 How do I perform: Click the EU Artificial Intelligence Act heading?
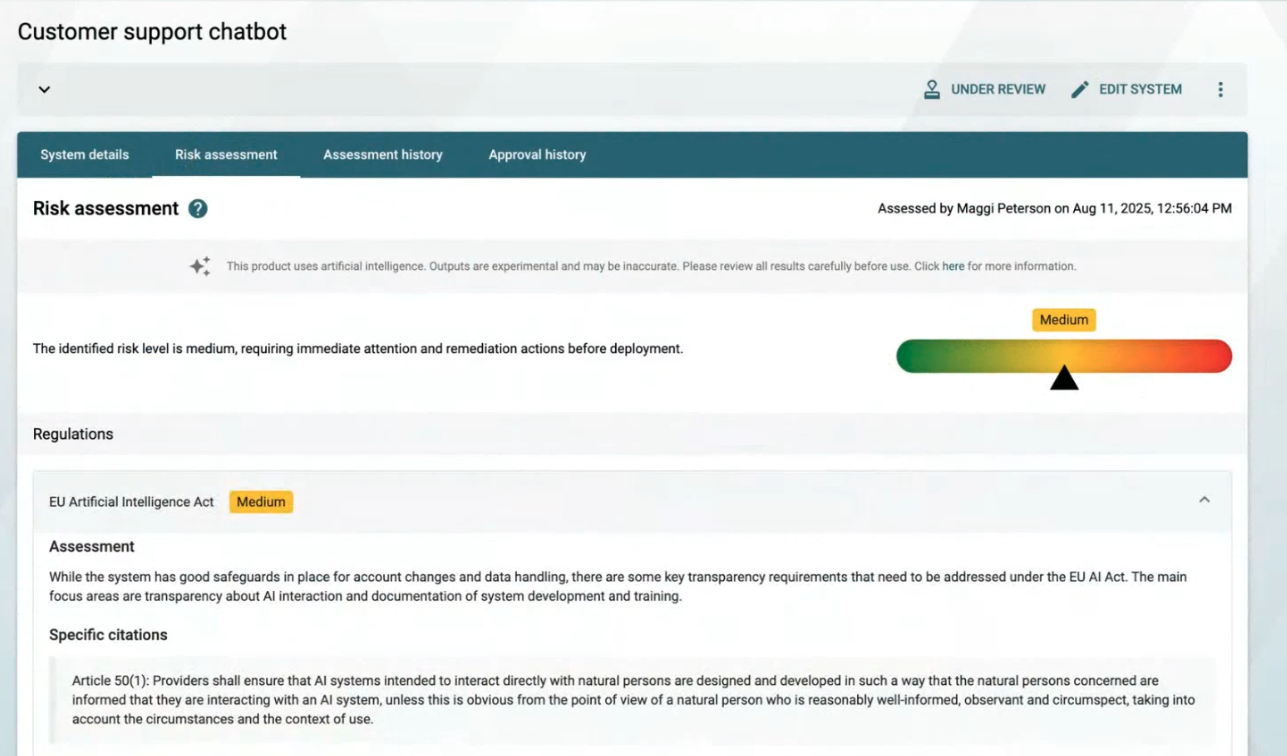[x=131, y=502]
